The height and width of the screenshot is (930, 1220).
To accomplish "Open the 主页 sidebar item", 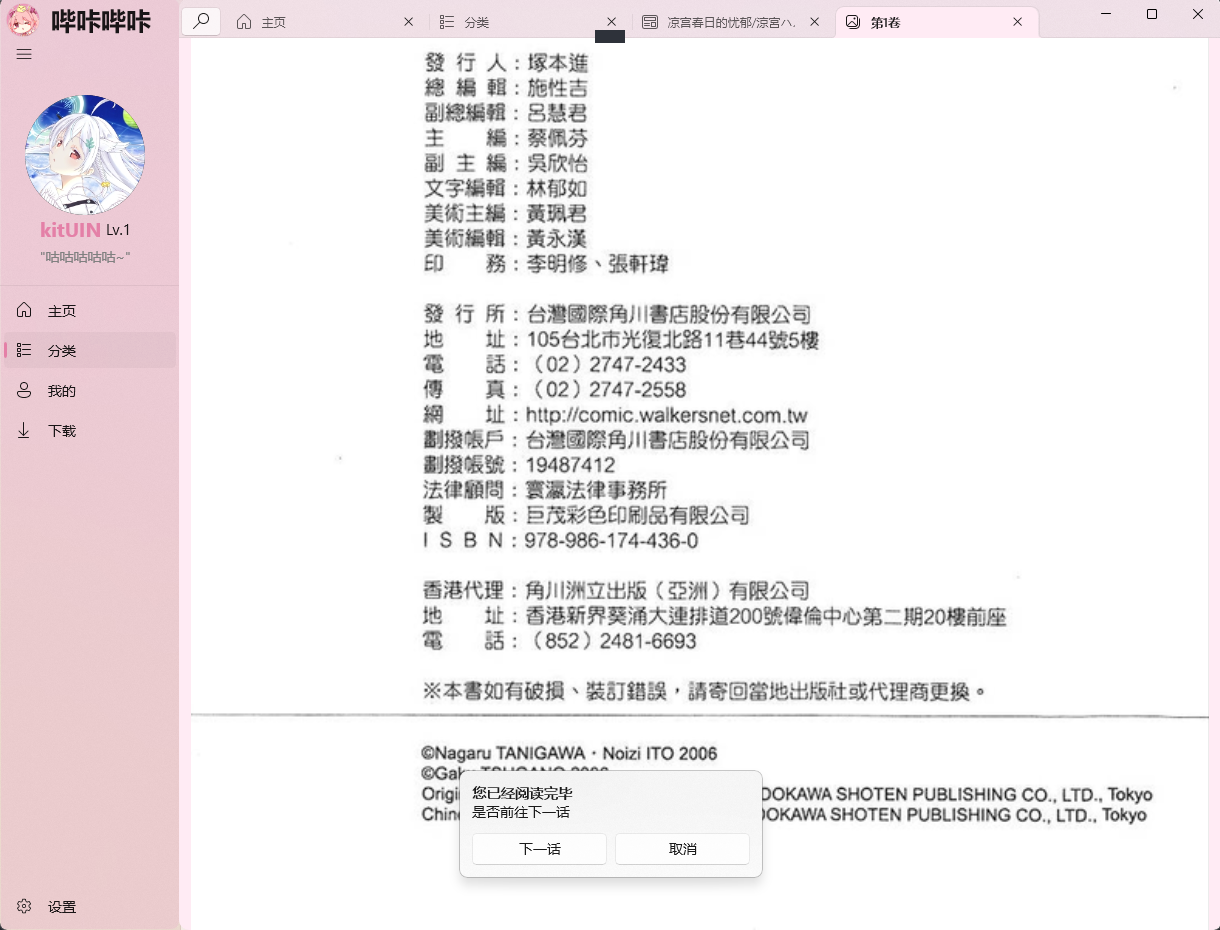I will point(90,311).
